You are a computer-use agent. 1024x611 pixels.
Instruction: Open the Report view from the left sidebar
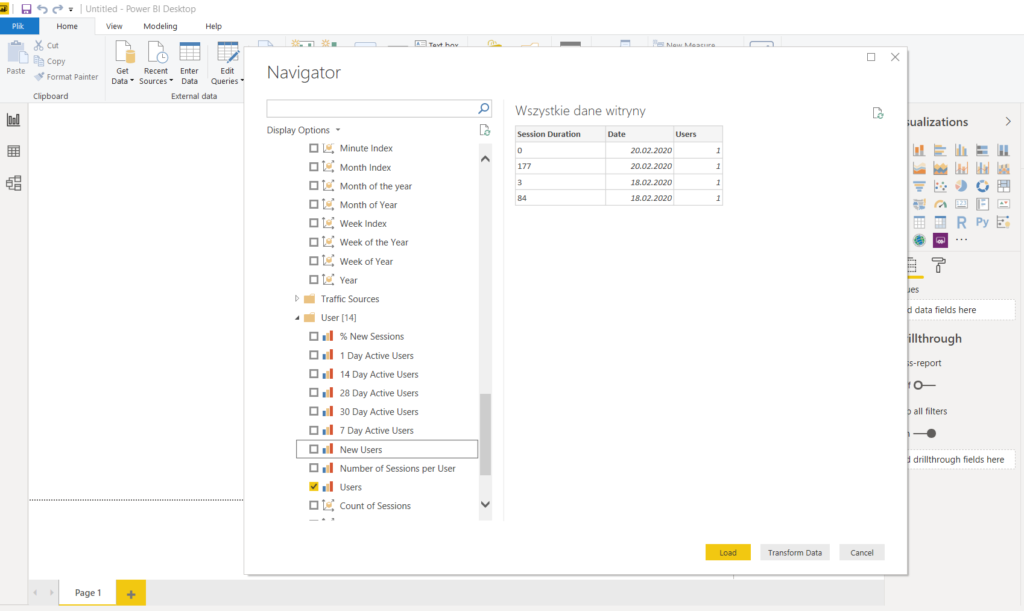[14, 120]
